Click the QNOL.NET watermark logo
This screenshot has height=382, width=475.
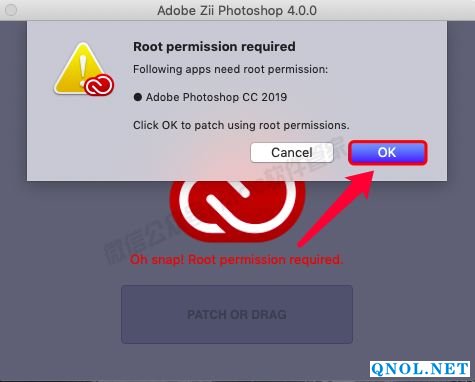[420, 369]
